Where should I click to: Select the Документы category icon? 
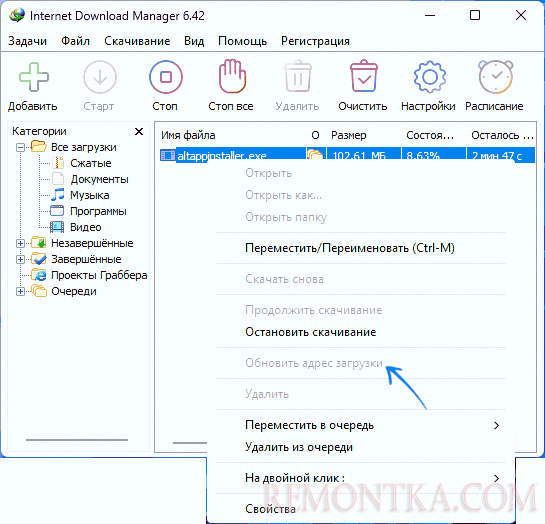pyautogui.click(x=58, y=179)
